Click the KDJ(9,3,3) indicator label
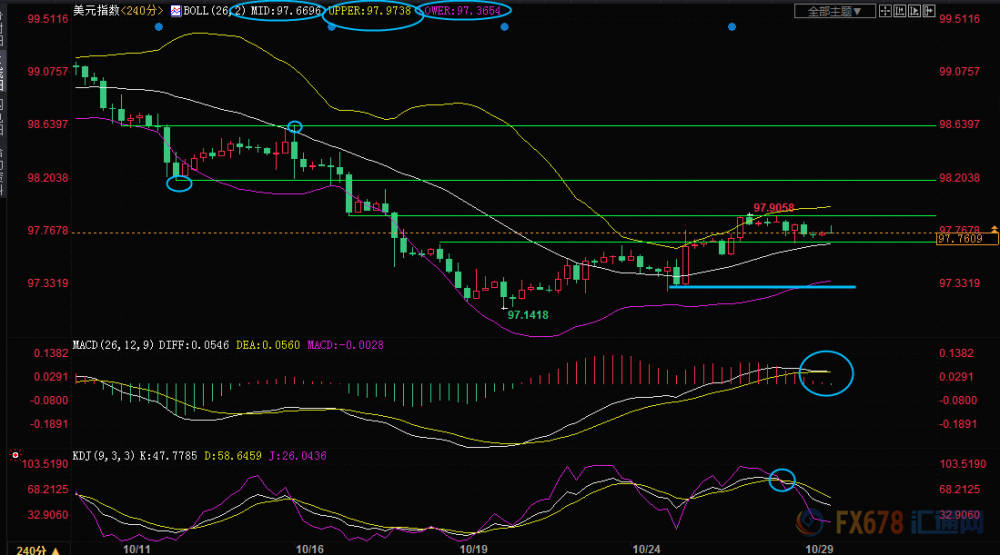Image resolution: width=1000 pixels, height=555 pixels. [x=104, y=456]
